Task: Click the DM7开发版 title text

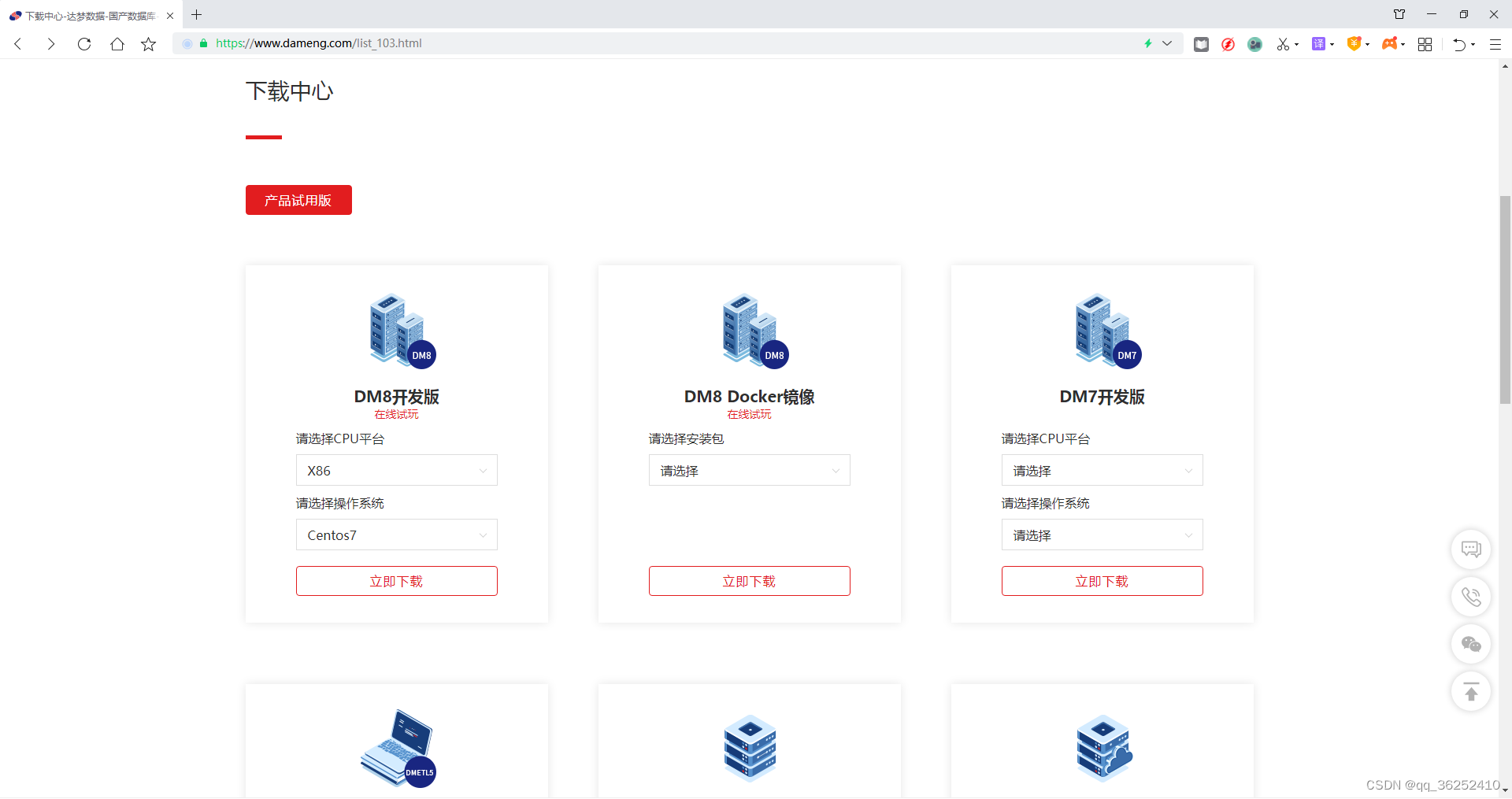Action: tap(1102, 397)
